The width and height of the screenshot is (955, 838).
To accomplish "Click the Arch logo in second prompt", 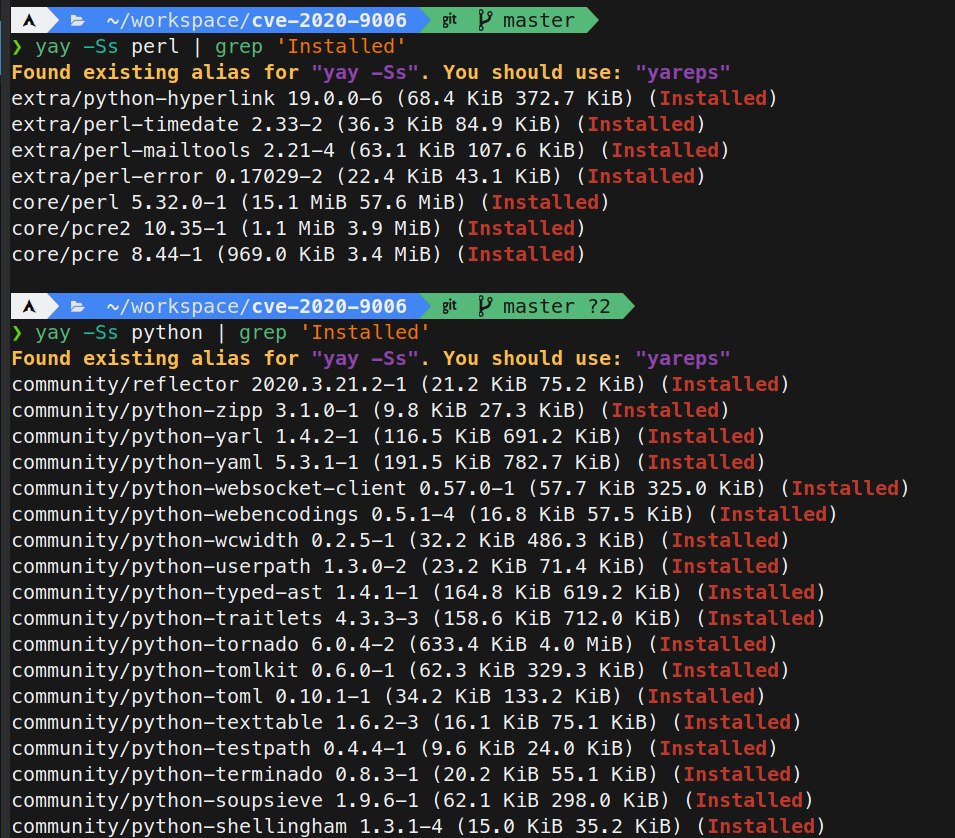I will click(29, 306).
